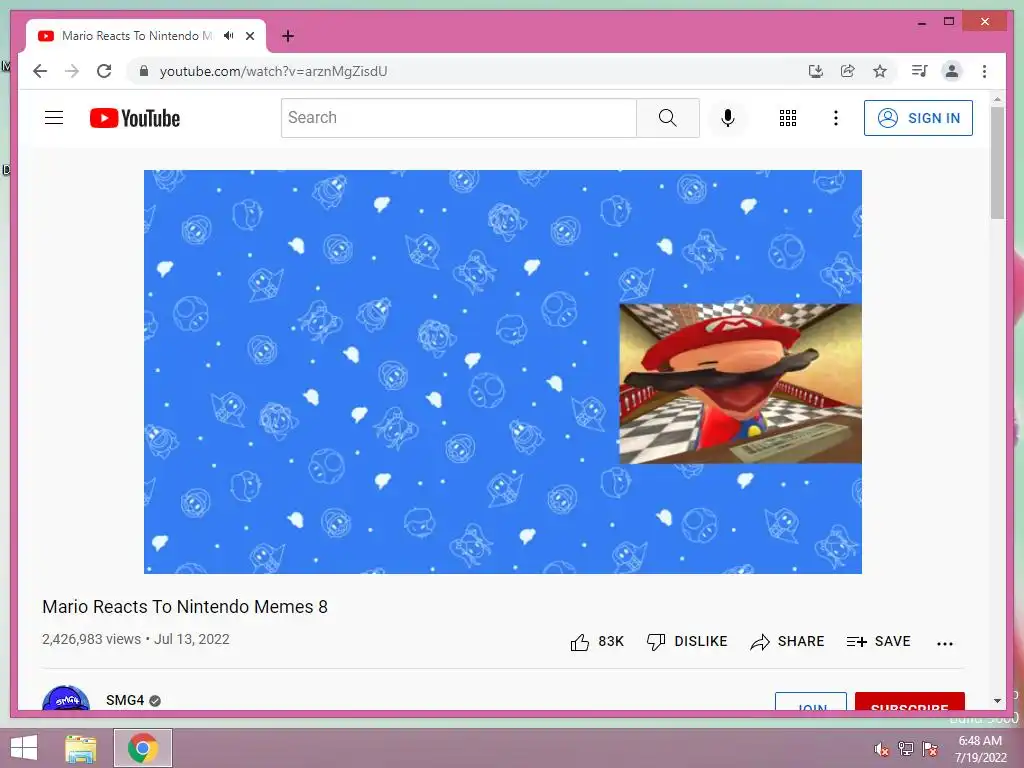This screenshot has height=768, width=1024.
Task: Maximize the Chrome window
Action: 949,22
